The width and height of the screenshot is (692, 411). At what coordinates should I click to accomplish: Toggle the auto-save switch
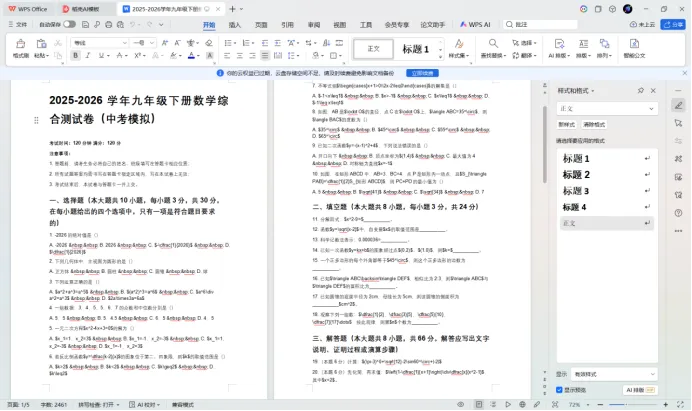pyautogui.click(x=69, y=24)
